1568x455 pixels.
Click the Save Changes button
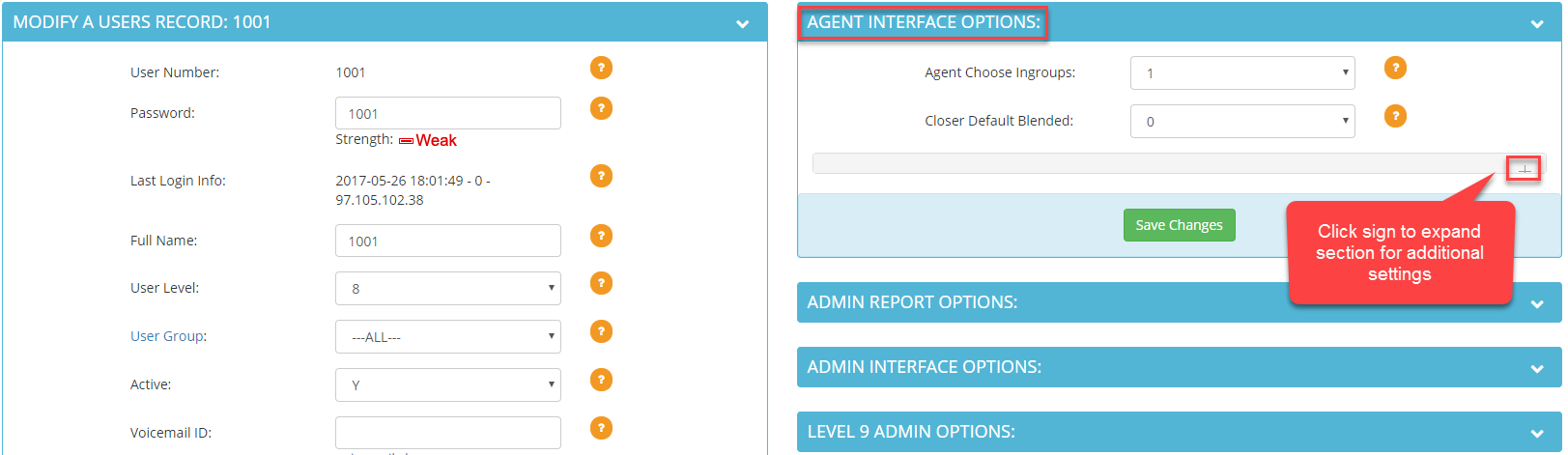pos(1179,225)
